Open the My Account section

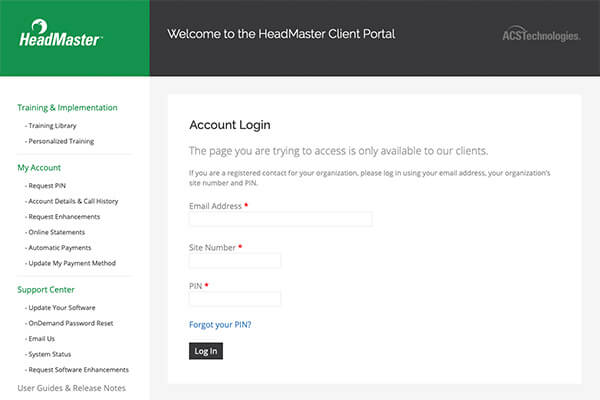point(39,168)
